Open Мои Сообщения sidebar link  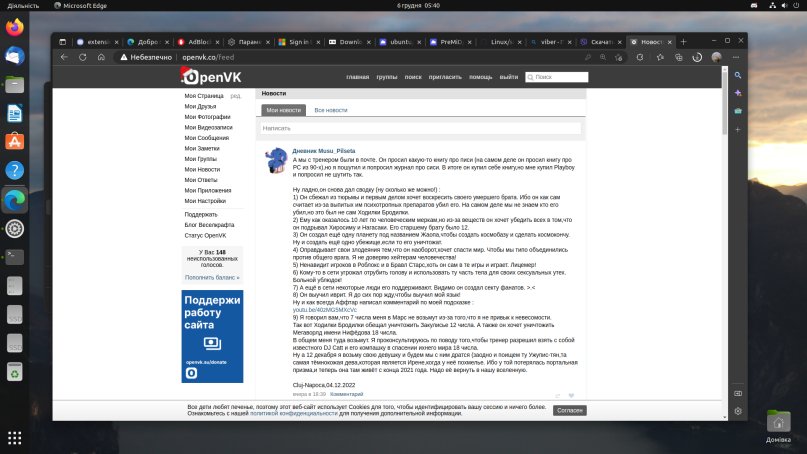click(206, 138)
